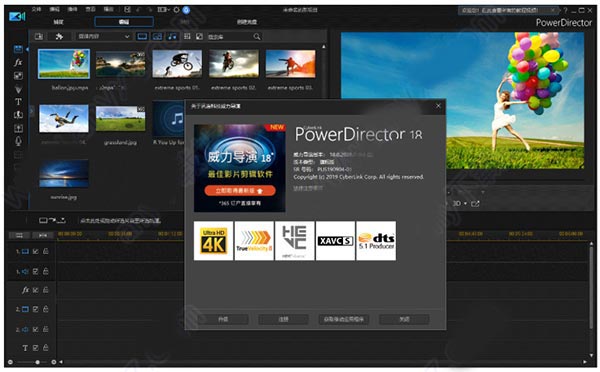Open the Particle Room in the sidebar
This screenshot has height=372, width=600.
click(18, 89)
